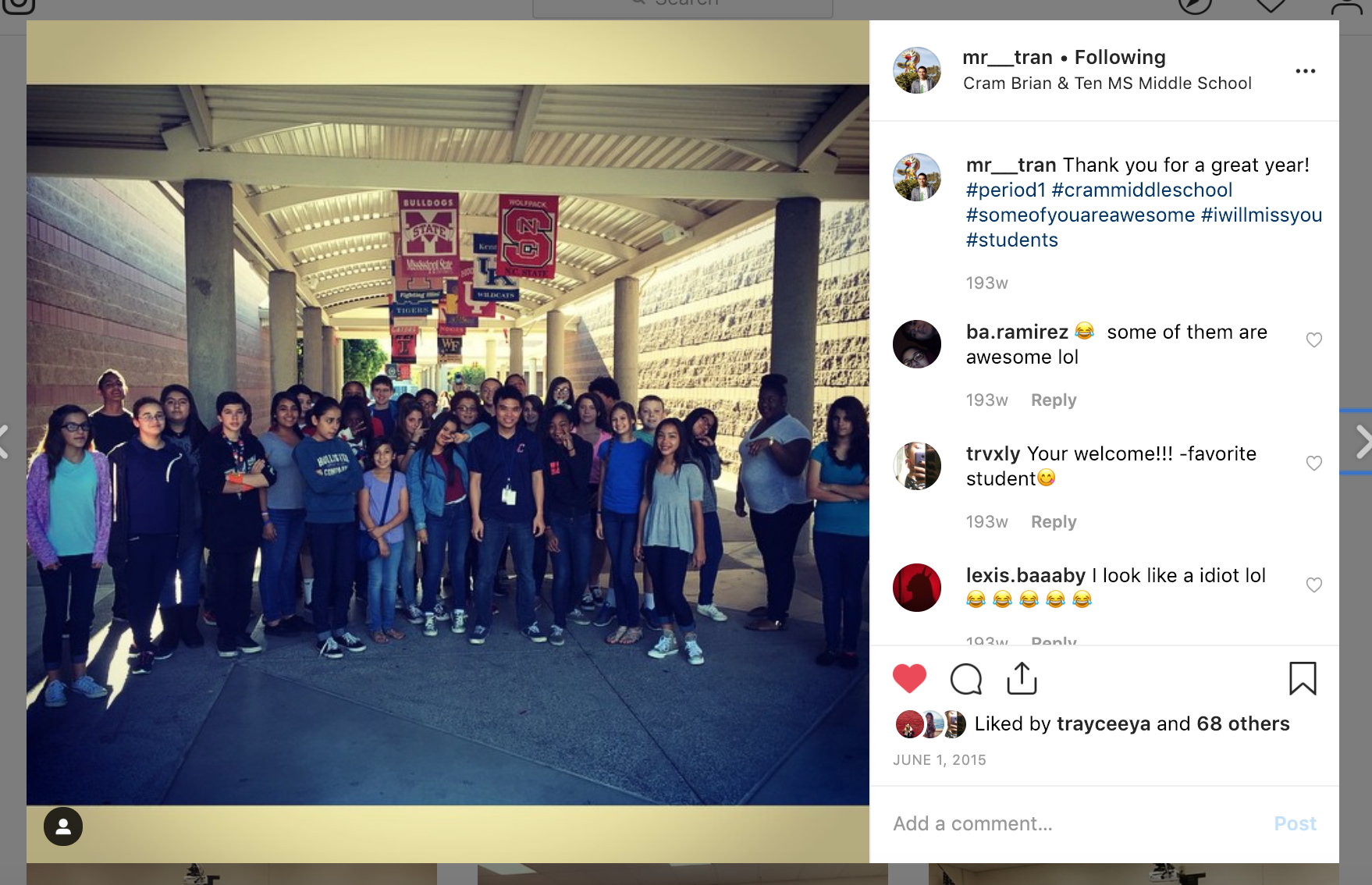View the list of 68 others who liked
The height and width of the screenshot is (885, 1372).
[x=1242, y=723]
